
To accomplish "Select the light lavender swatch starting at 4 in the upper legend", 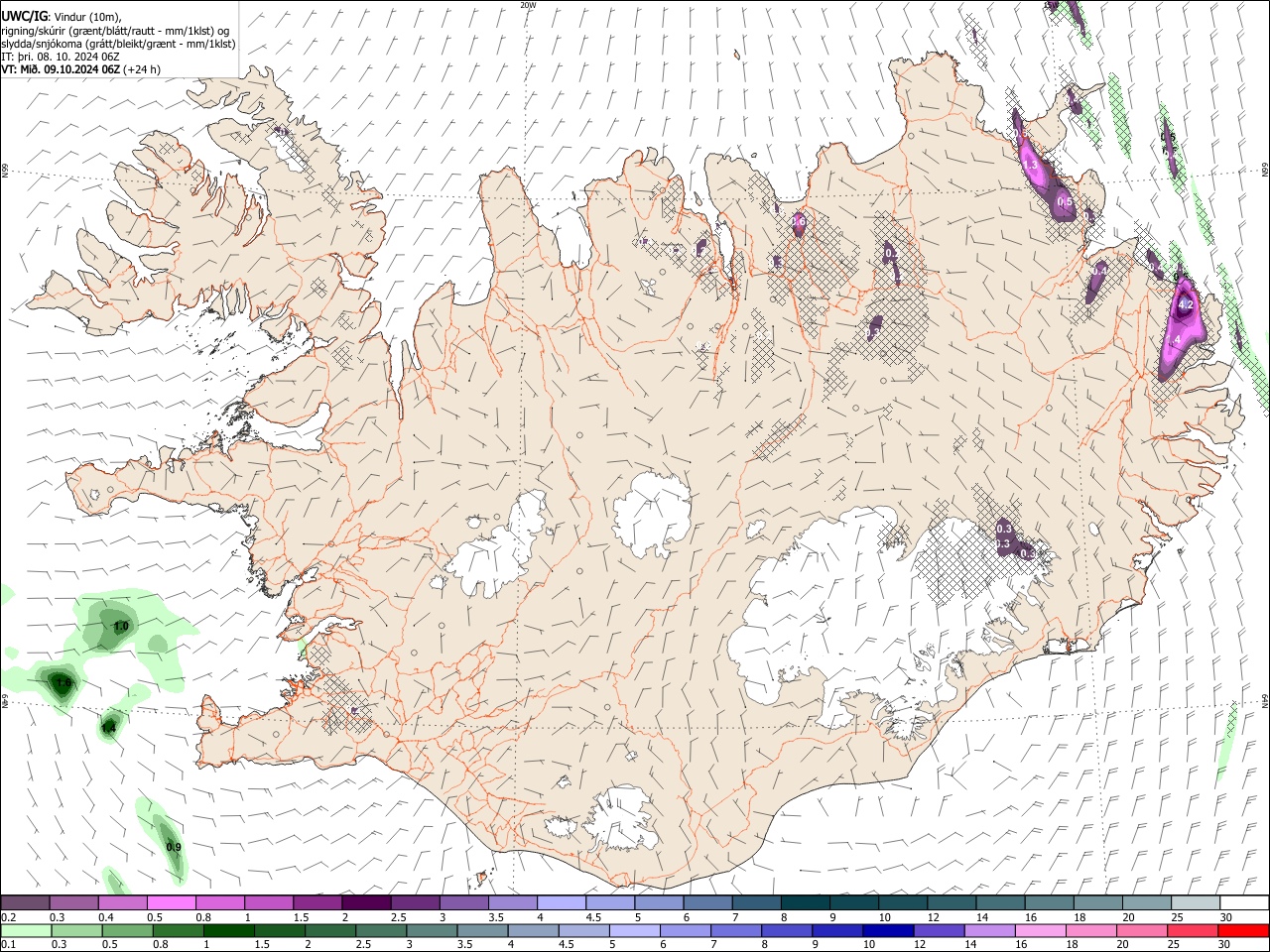I will (561, 902).
